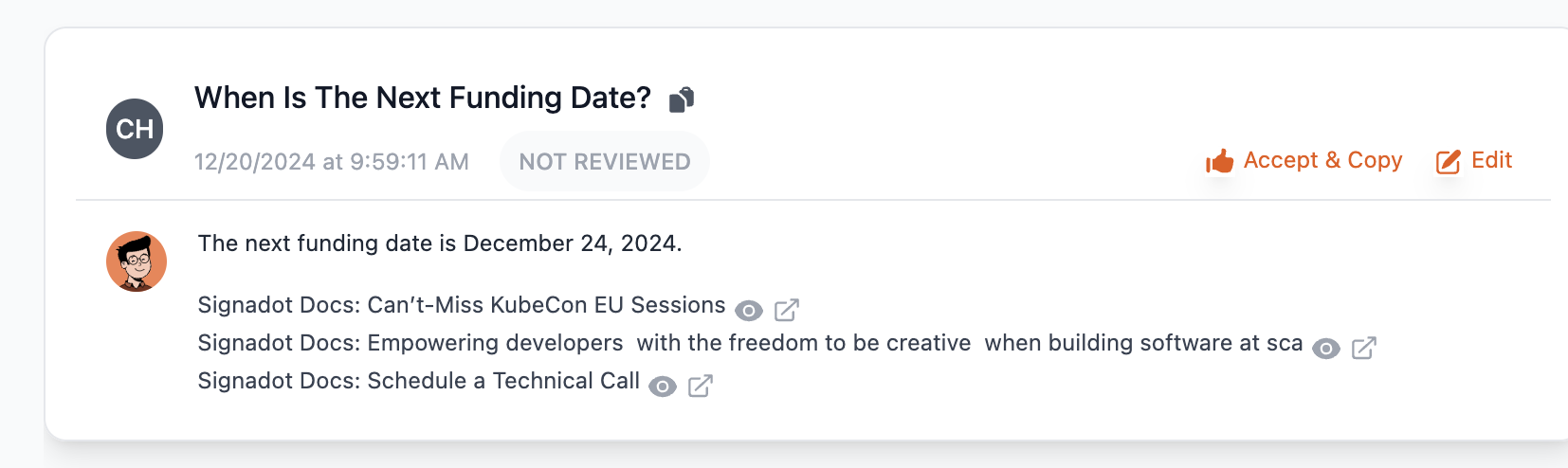Image resolution: width=1568 pixels, height=468 pixels.
Task: Copy the question title using clipboard icon
Action: click(x=682, y=99)
